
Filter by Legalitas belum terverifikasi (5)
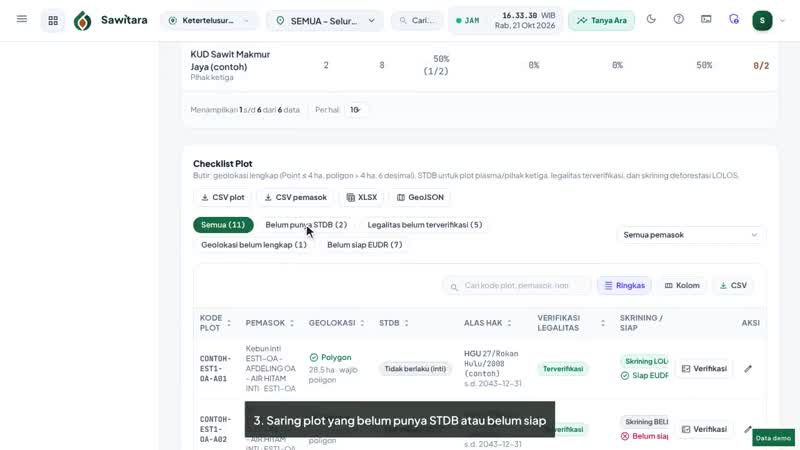[x=424, y=225]
